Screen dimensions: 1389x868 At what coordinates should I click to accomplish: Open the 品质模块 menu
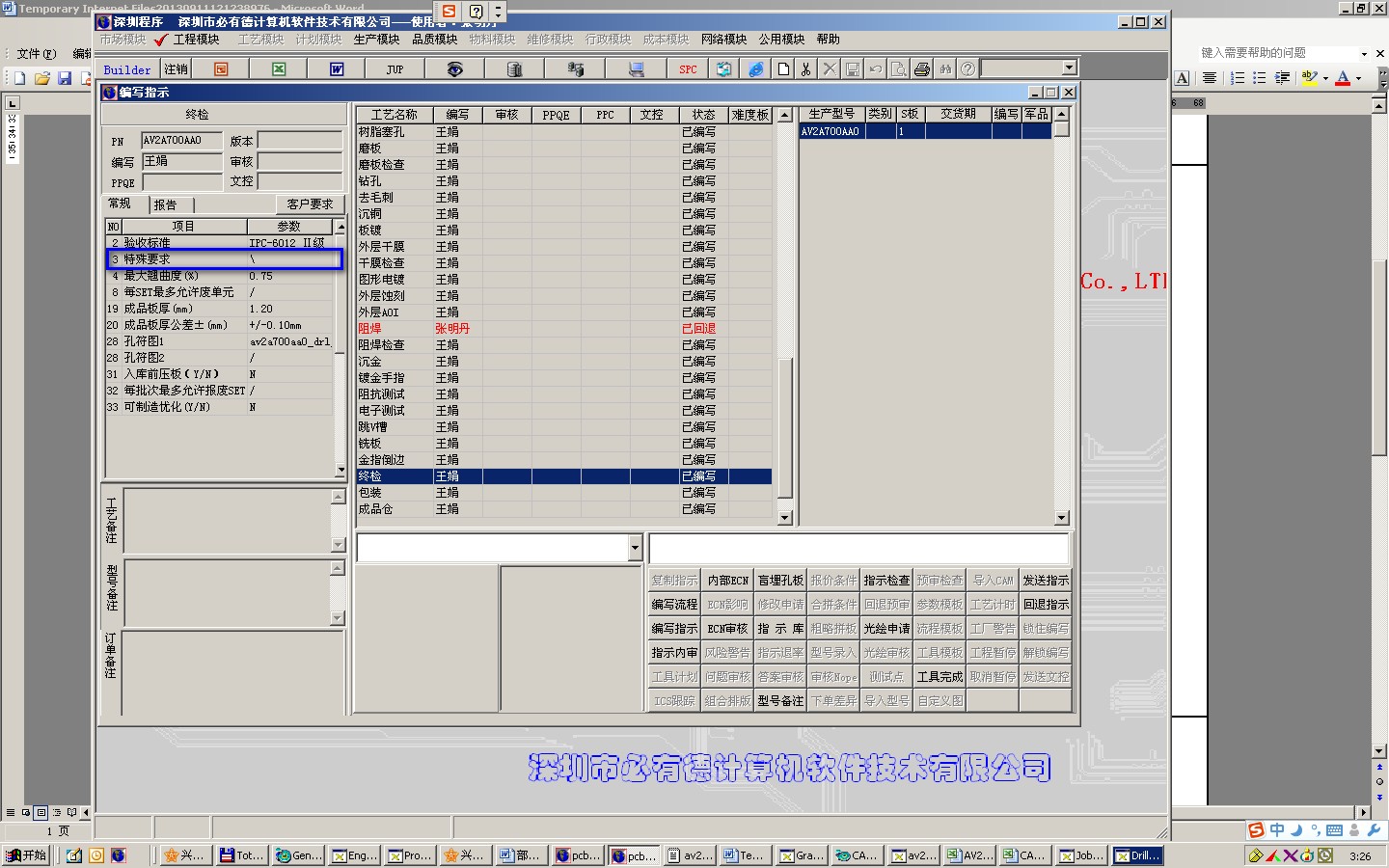coord(434,40)
